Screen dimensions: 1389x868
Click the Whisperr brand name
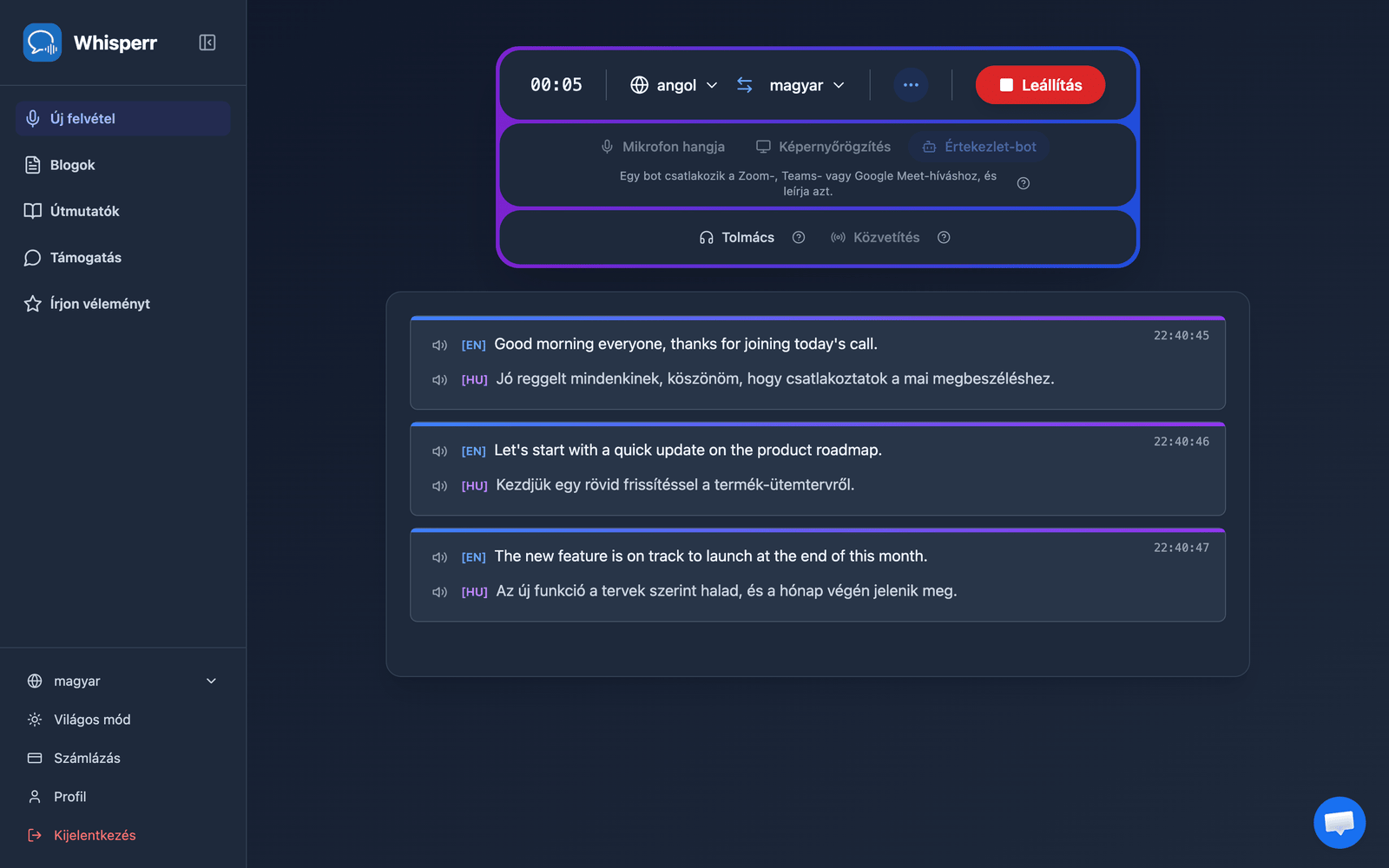tap(115, 43)
